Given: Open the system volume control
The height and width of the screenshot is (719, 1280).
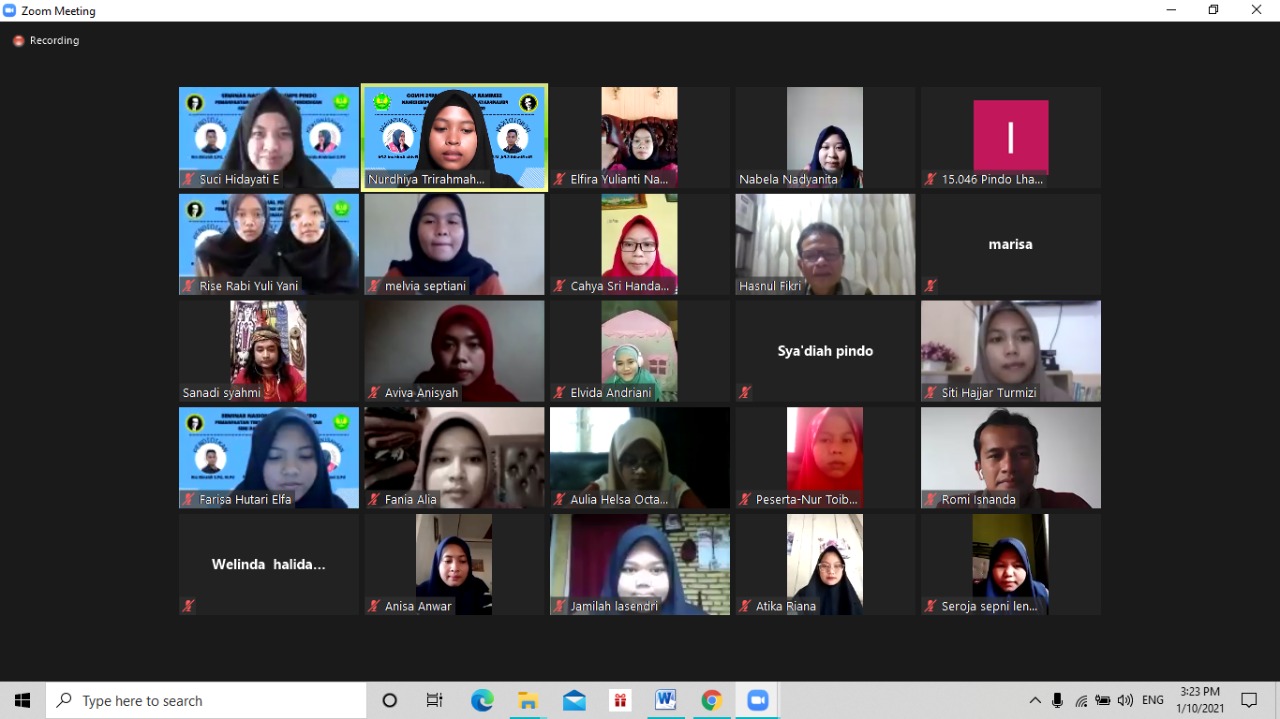Looking at the screenshot, I should pos(1125,700).
